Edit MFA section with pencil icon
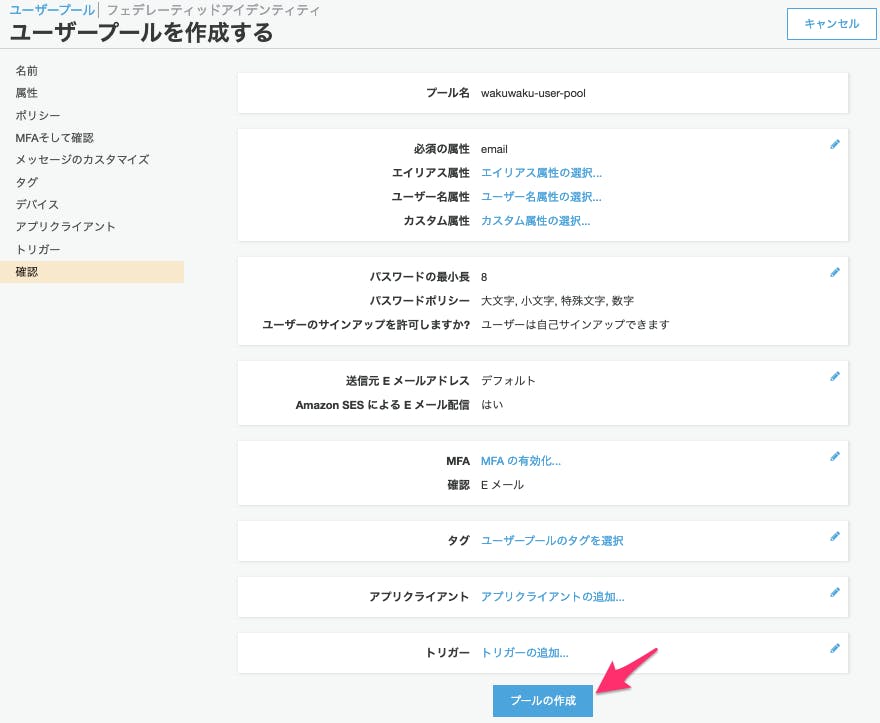880x723 pixels. click(835, 457)
